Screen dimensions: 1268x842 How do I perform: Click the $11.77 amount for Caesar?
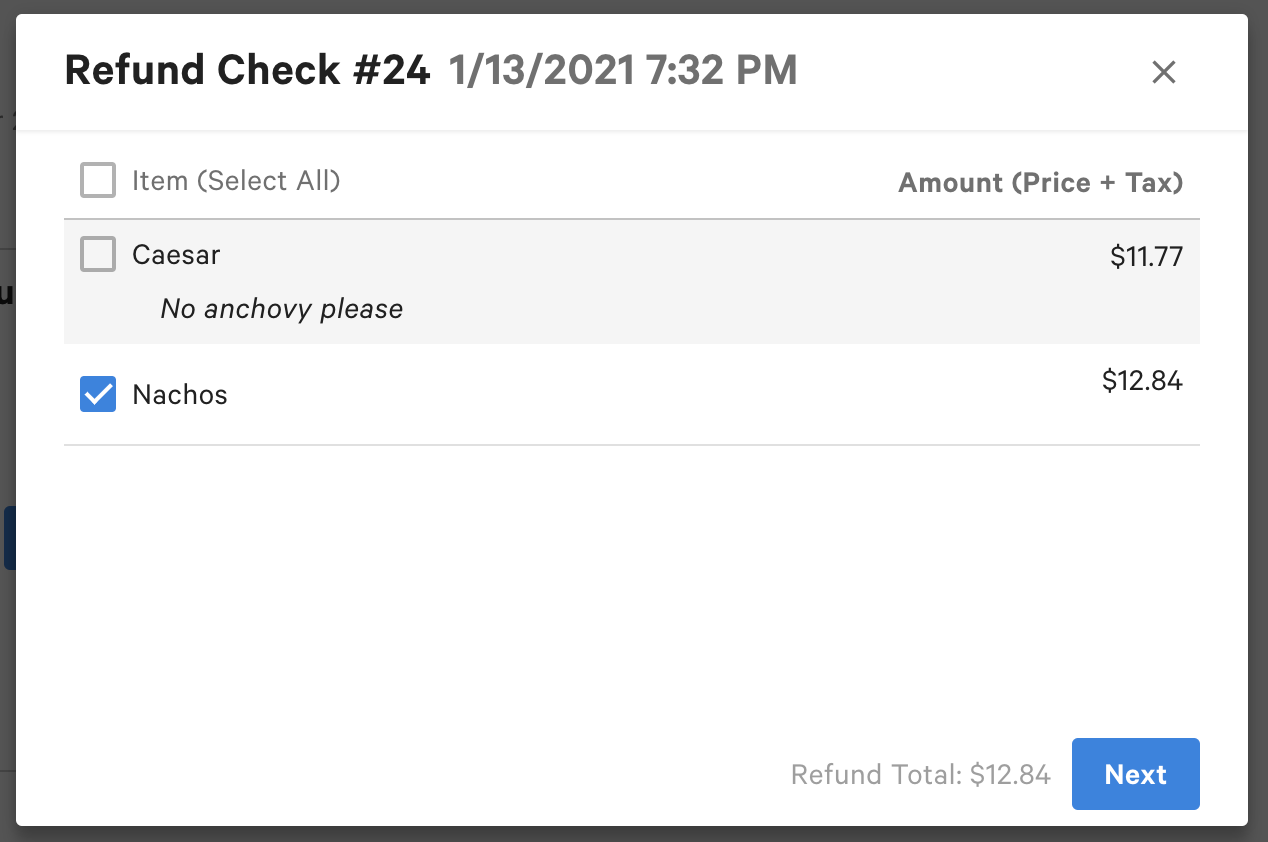[1145, 256]
